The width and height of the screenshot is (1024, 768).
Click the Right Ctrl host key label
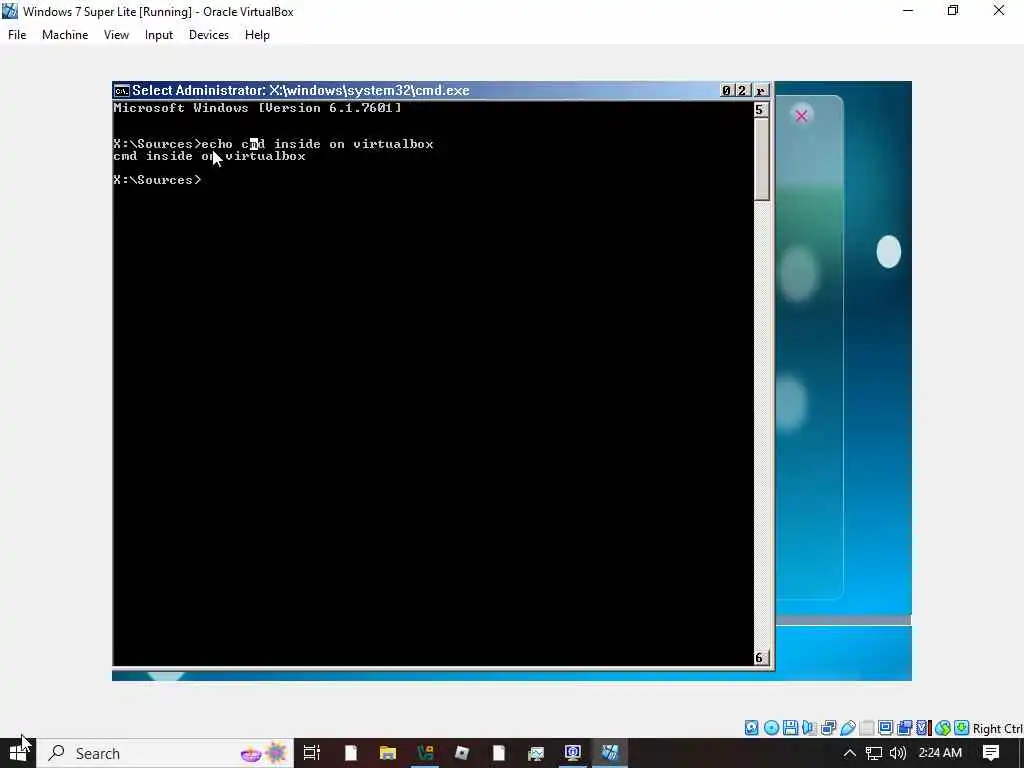997,728
